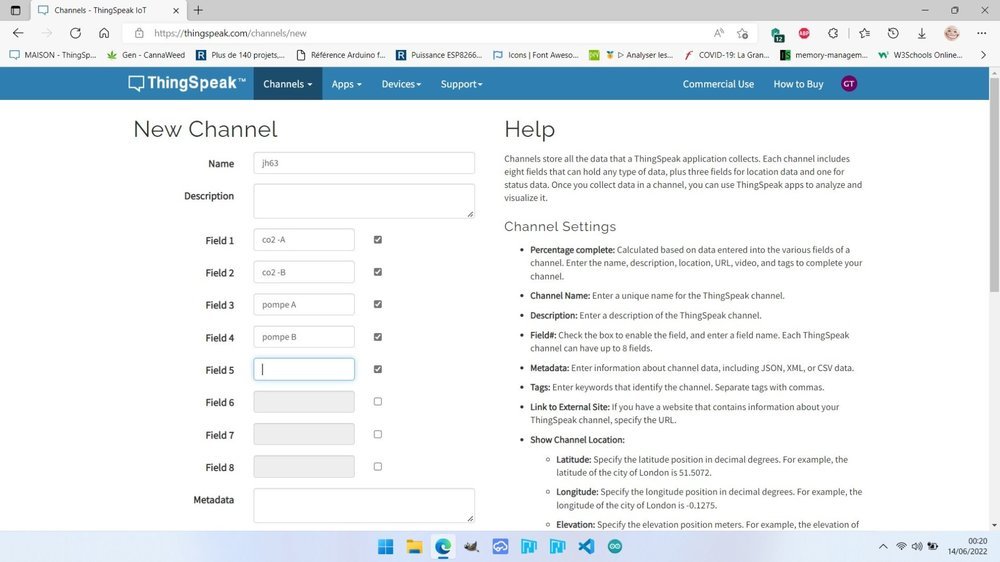
Task: Open the Gen - CannaWeed bookmark
Action: (x=146, y=55)
